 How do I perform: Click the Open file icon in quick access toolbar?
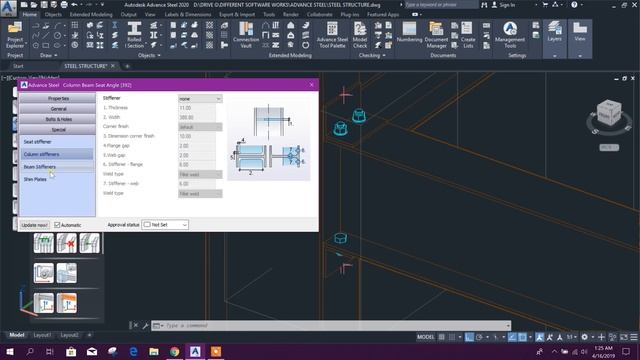click(34, 5)
